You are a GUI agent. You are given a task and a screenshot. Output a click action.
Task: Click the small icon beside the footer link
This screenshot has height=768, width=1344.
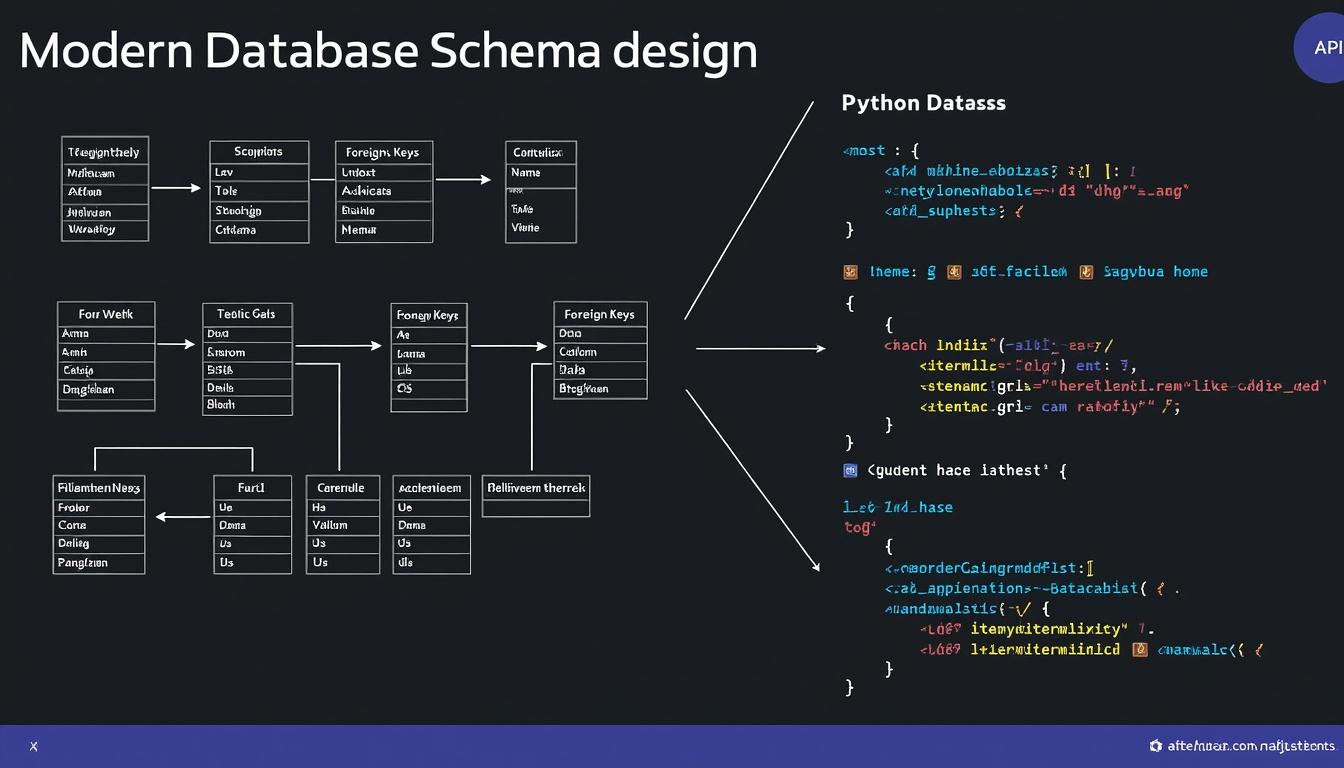tap(1156, 746)
